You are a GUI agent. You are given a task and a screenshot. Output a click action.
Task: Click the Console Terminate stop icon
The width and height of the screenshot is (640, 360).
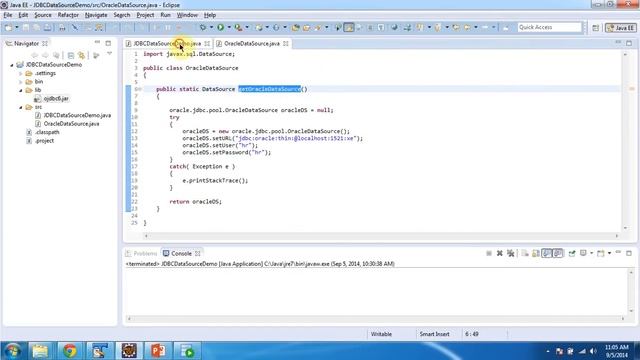pos(489,253)
